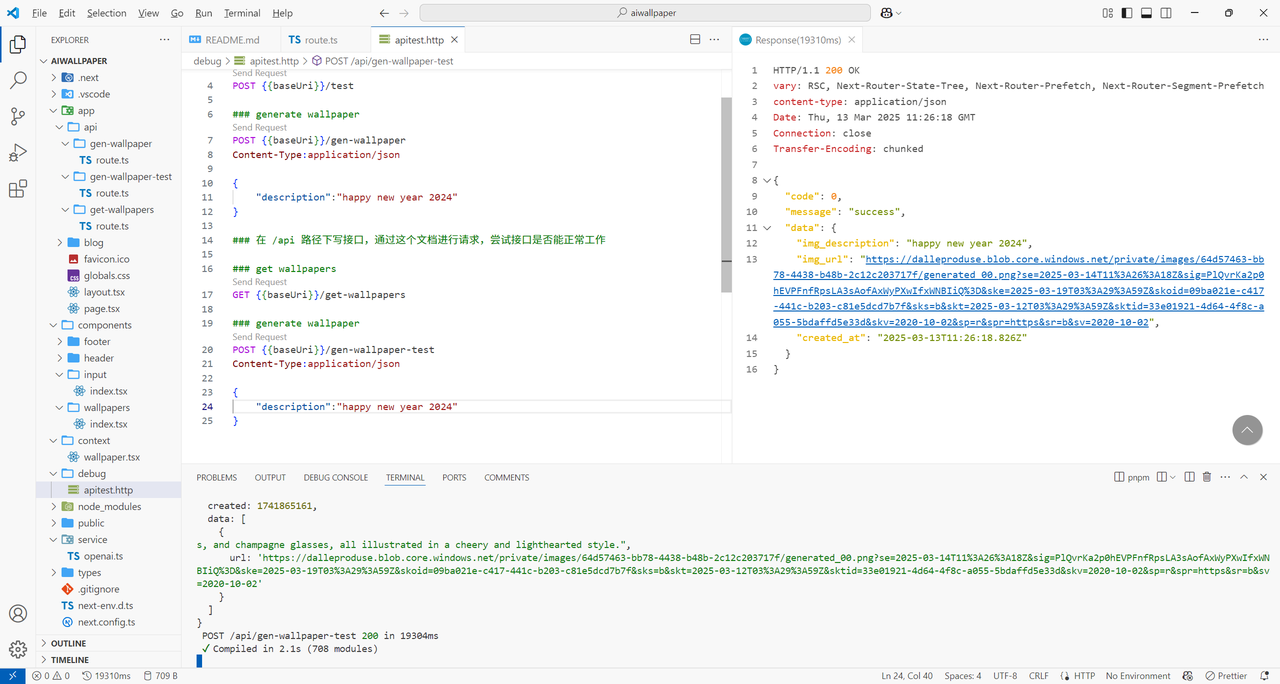Image resolution: width=1280 pixels, height=684 pixels.
Task: Click No Environment in status bar
Action: tap(1138, 676)
